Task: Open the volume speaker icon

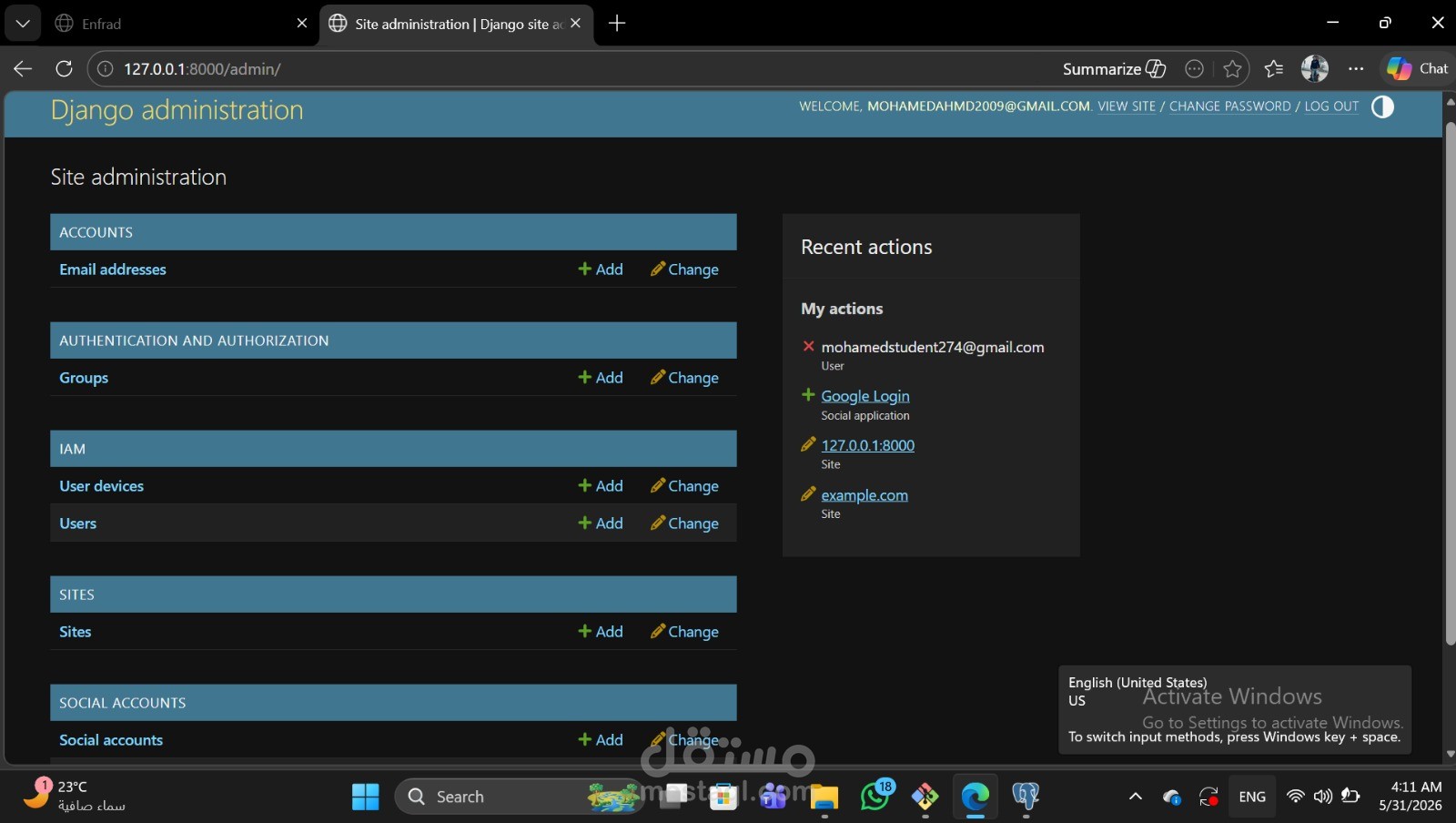Action: tap(1322, 797)
